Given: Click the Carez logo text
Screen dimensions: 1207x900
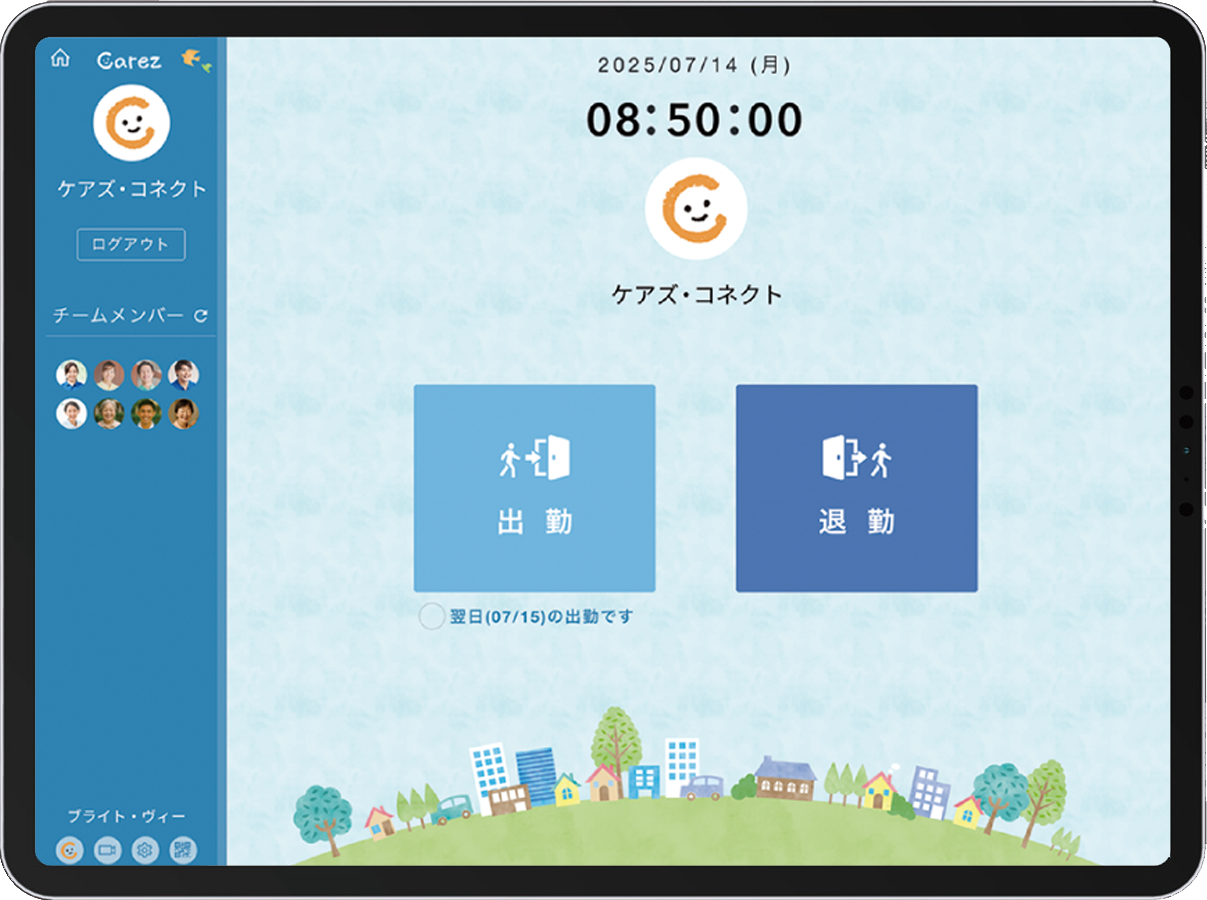Looking at the screenshot, I should pos(129,60).
